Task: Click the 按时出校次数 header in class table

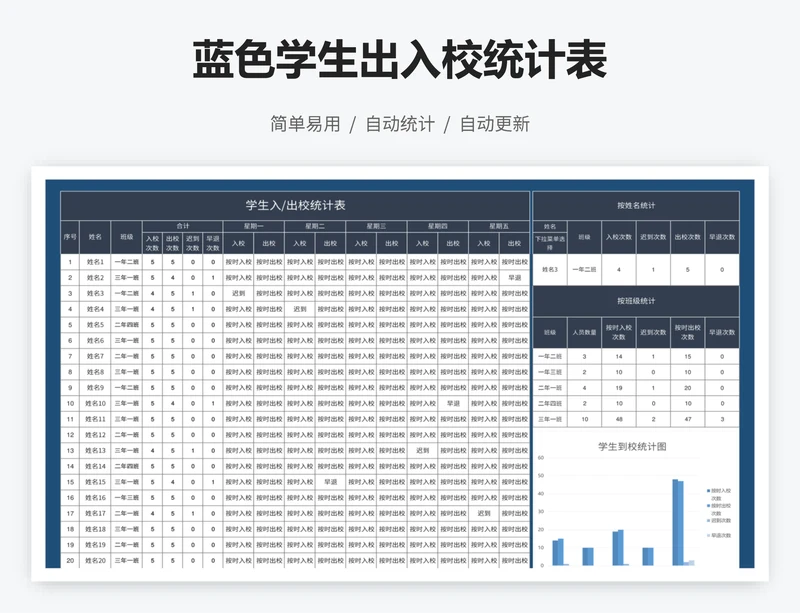Action: coord(687,332)
